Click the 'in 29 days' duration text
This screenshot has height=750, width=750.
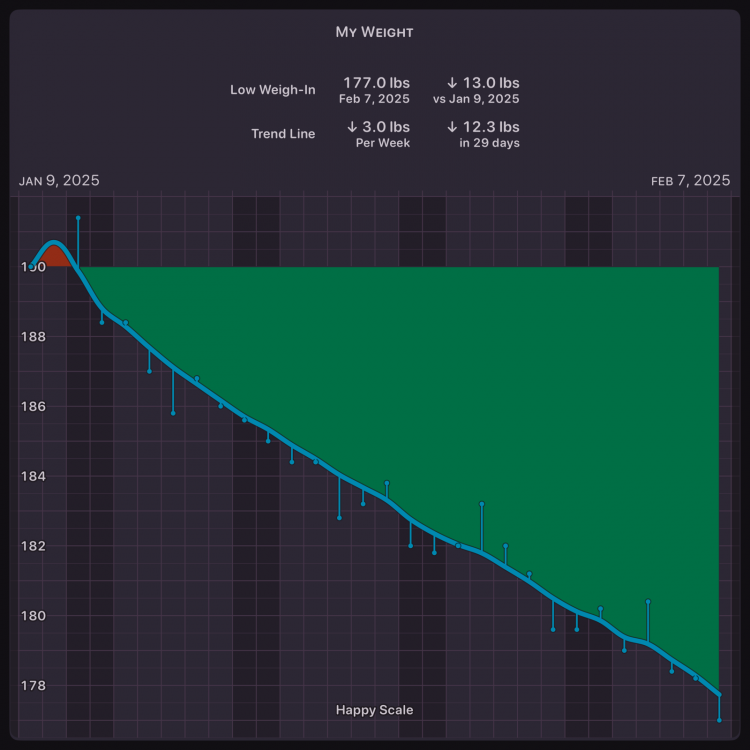click(489, 143)
